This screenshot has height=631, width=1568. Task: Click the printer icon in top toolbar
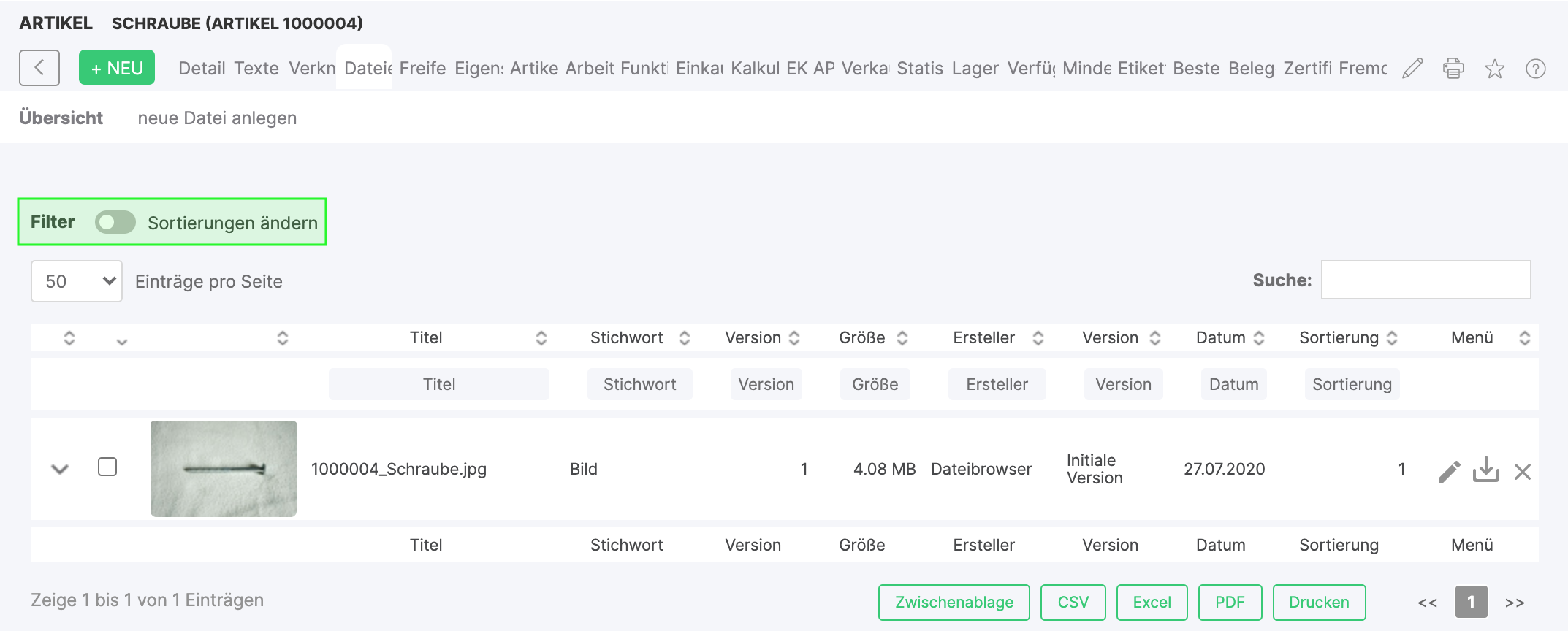click(x=1453, y=69)
